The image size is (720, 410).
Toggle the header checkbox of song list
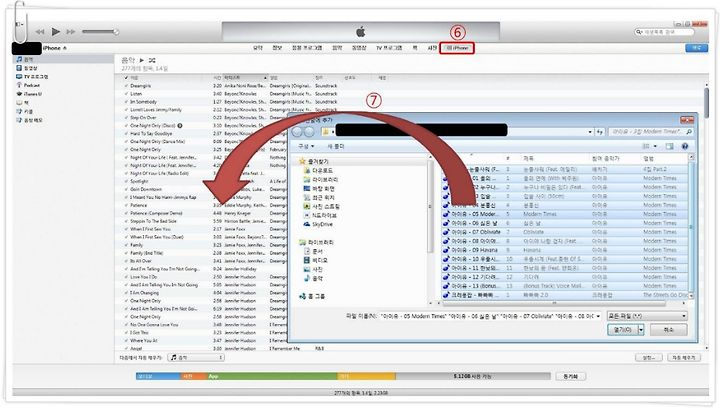point(126,78)
